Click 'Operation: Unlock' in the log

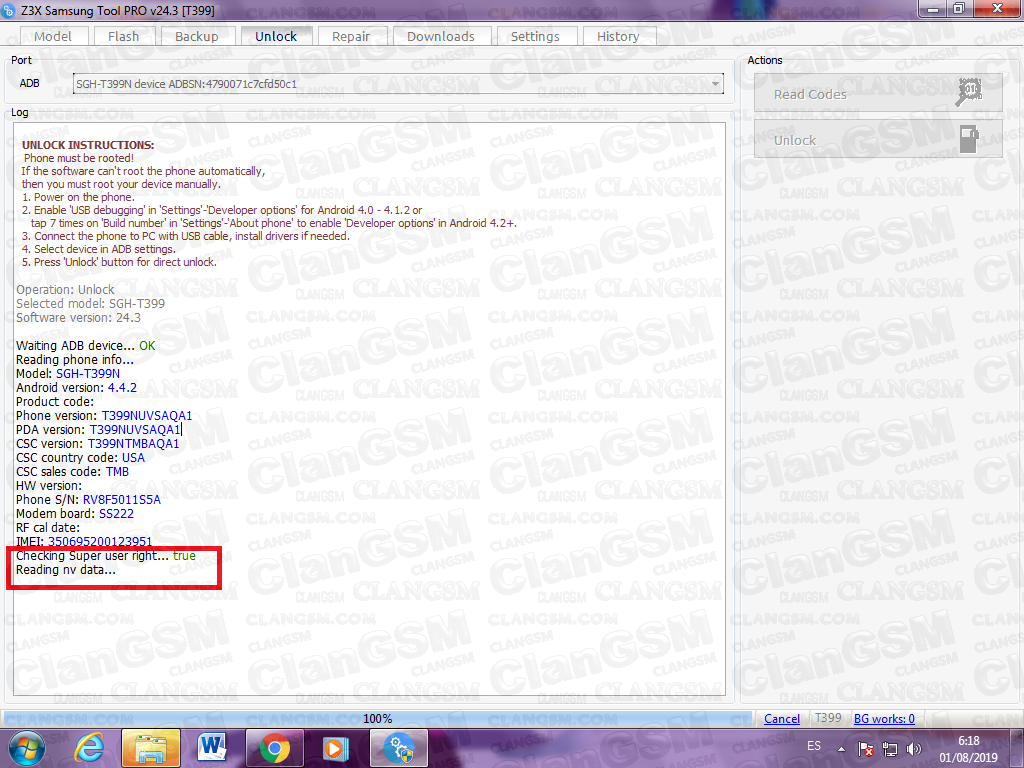65,289
